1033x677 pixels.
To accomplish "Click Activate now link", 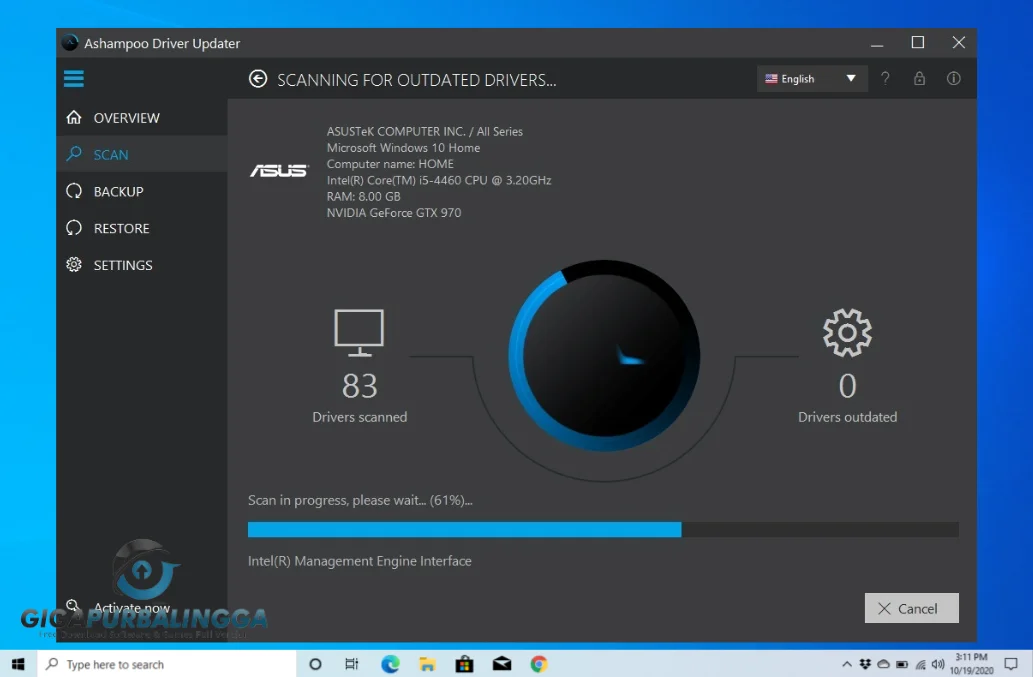I will click(x=132, y=607).
